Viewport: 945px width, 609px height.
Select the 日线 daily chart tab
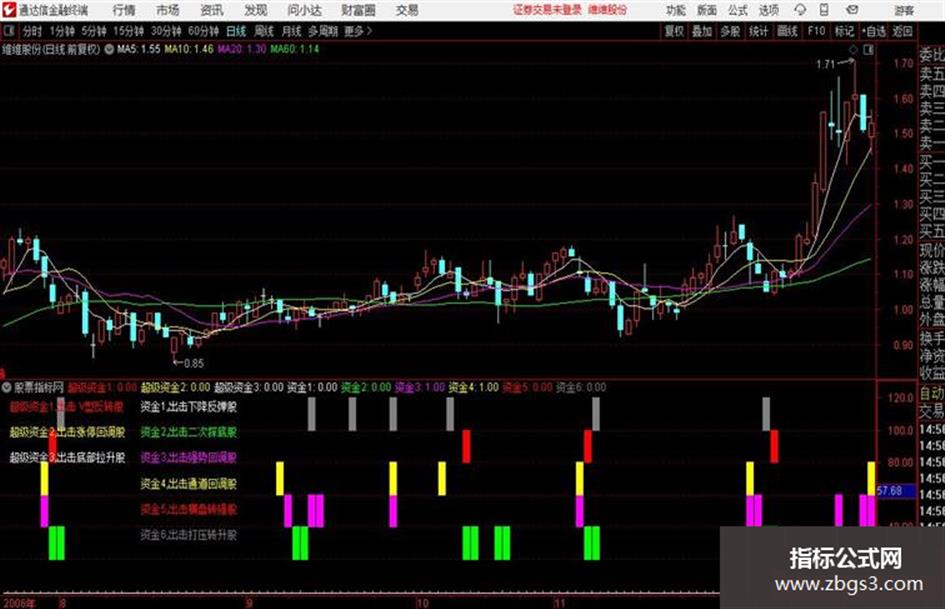point(236,31)
